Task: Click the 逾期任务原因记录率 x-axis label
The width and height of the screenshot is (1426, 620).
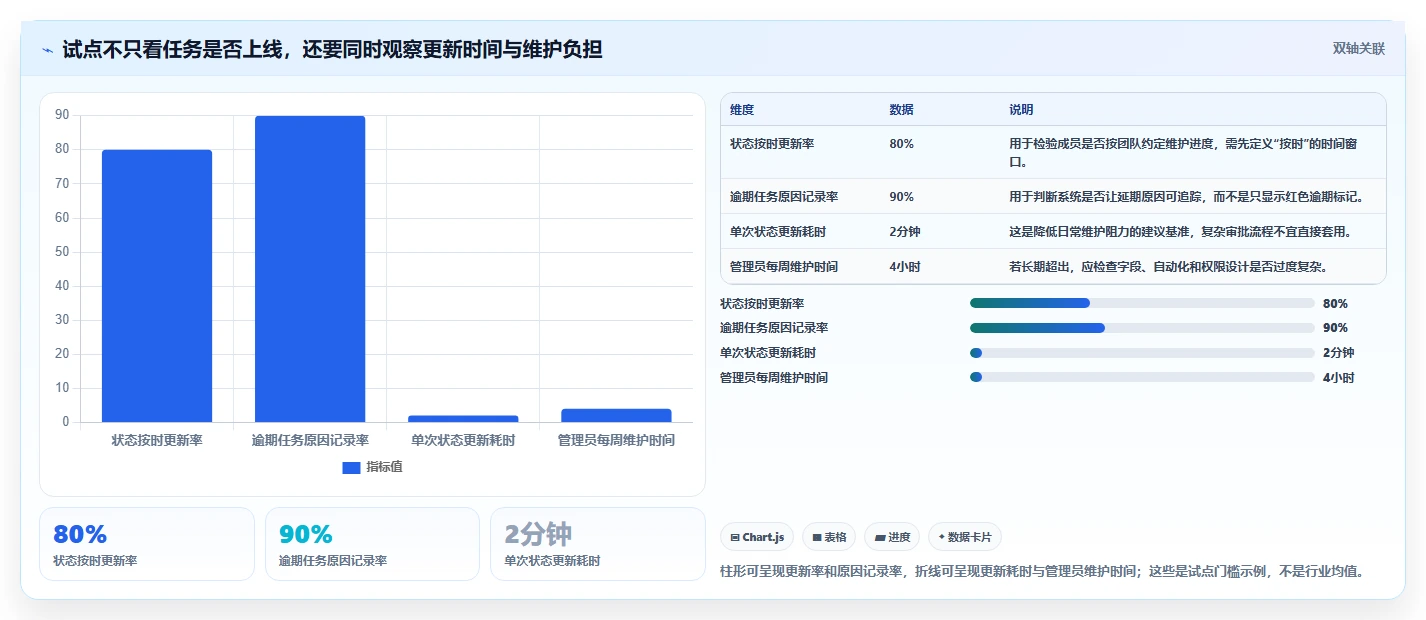Action: pyautogui.click(x=310, y=440)
